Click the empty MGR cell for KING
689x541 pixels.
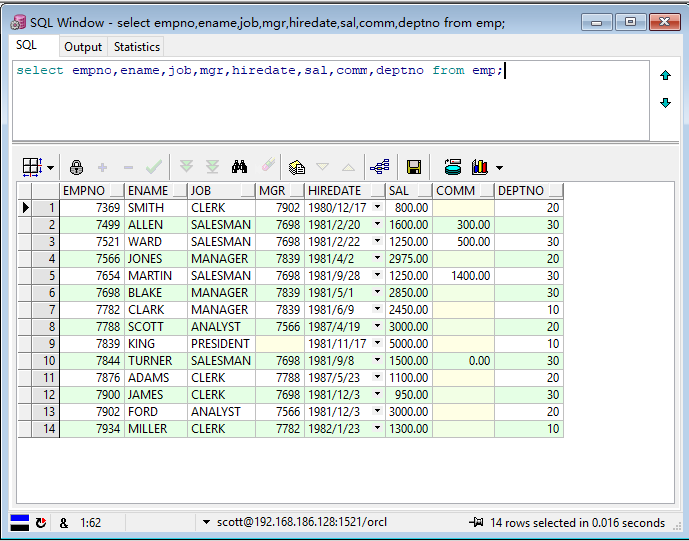[280, 344]
